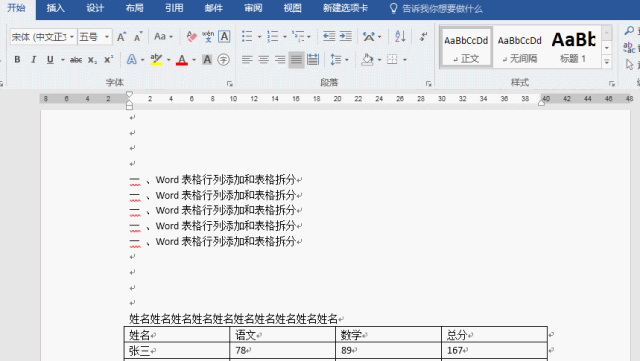
Task: Open the 视图 ribbon tab
Action: tap(293, 8)
